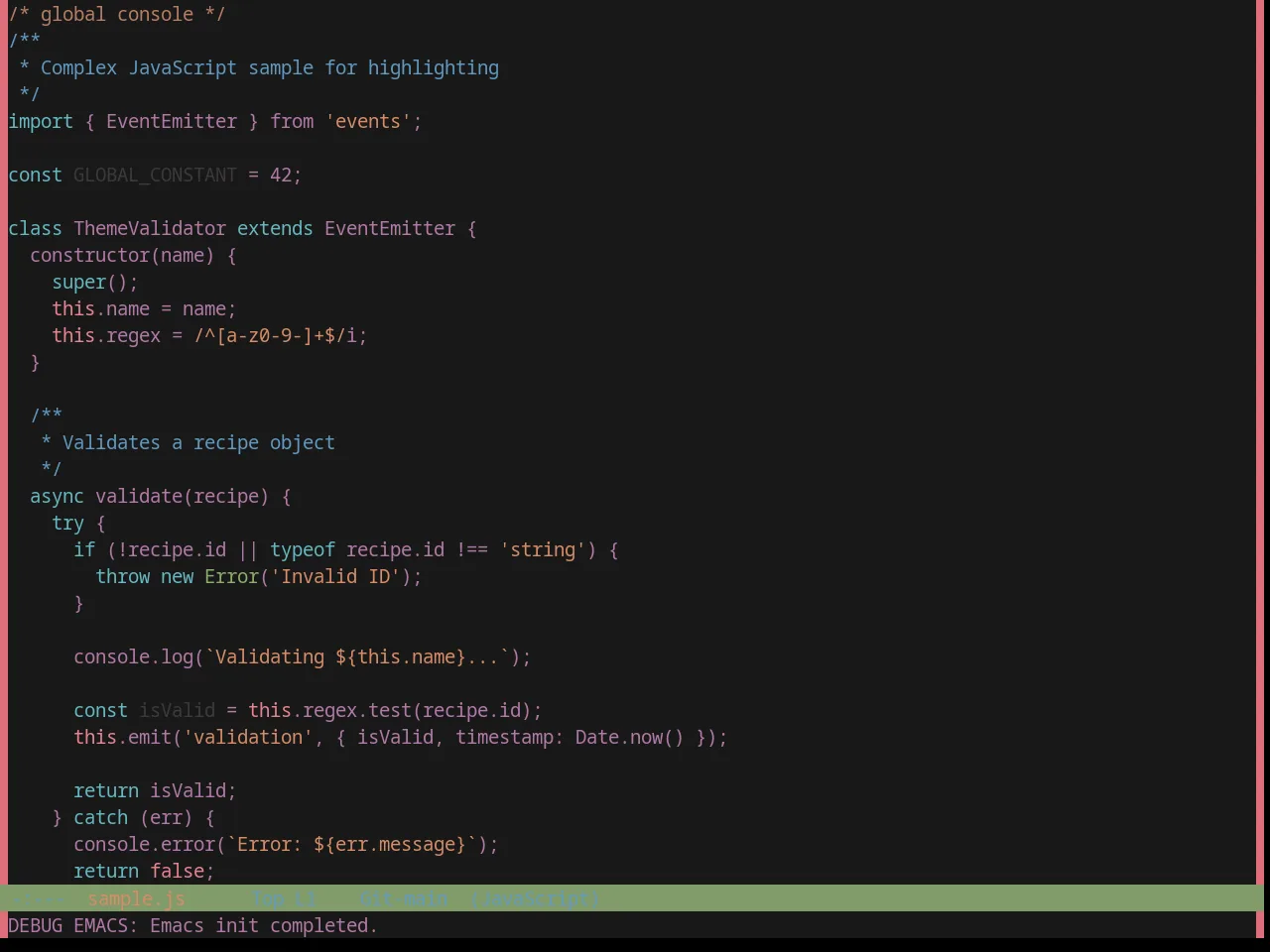Click the 'from' keyword
Image resolution: width=1270 pixels, height=952 pixels.
tap(292, 121)
